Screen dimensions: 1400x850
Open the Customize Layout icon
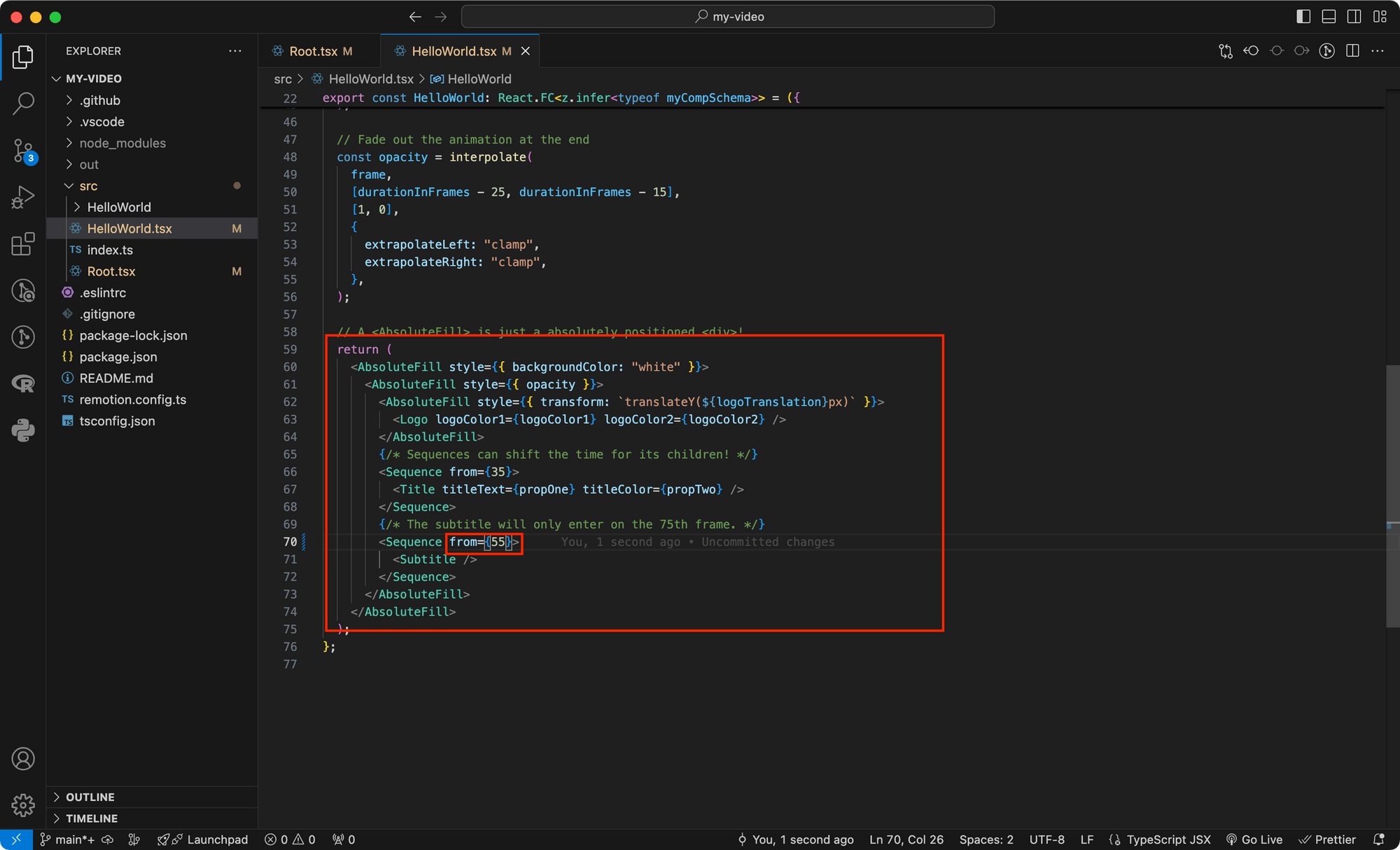click(x=1380, y=17)
